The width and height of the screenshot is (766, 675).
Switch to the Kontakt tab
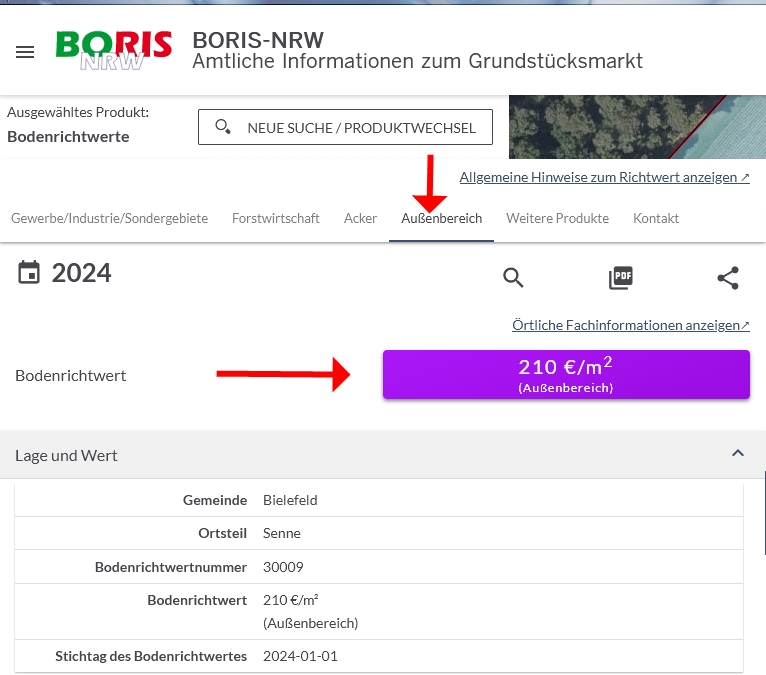[656, 218]
